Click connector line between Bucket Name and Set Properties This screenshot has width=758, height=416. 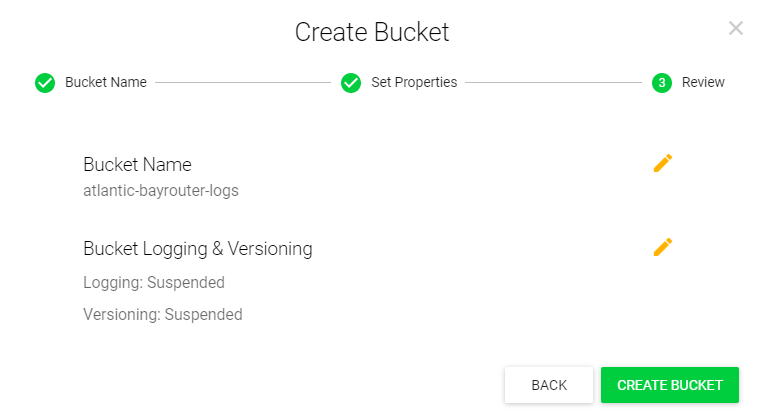(243, 83)
